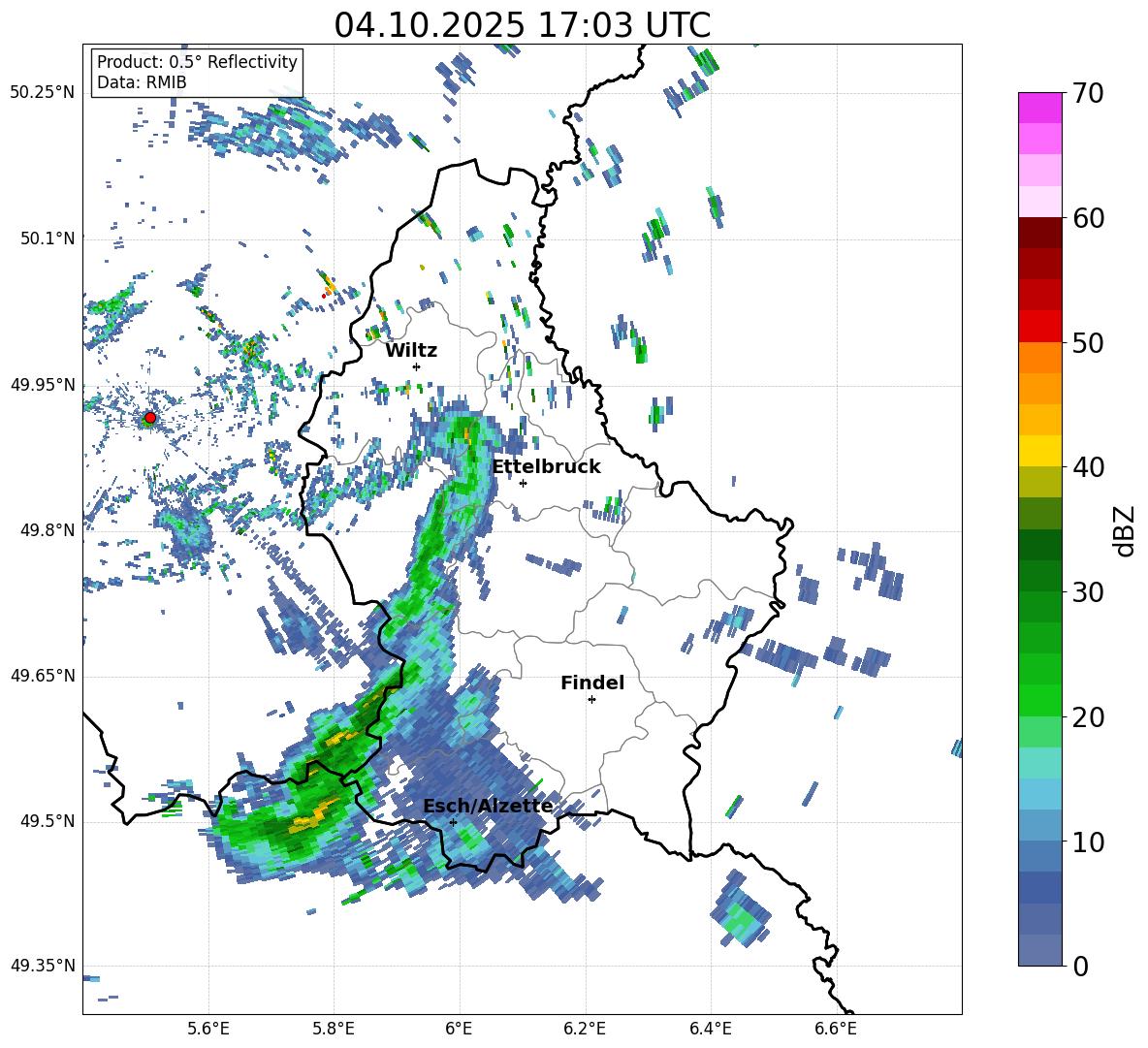Click the 70 value on the colorbar
Screen dimensions: 1148x1048
point(1088,94)
